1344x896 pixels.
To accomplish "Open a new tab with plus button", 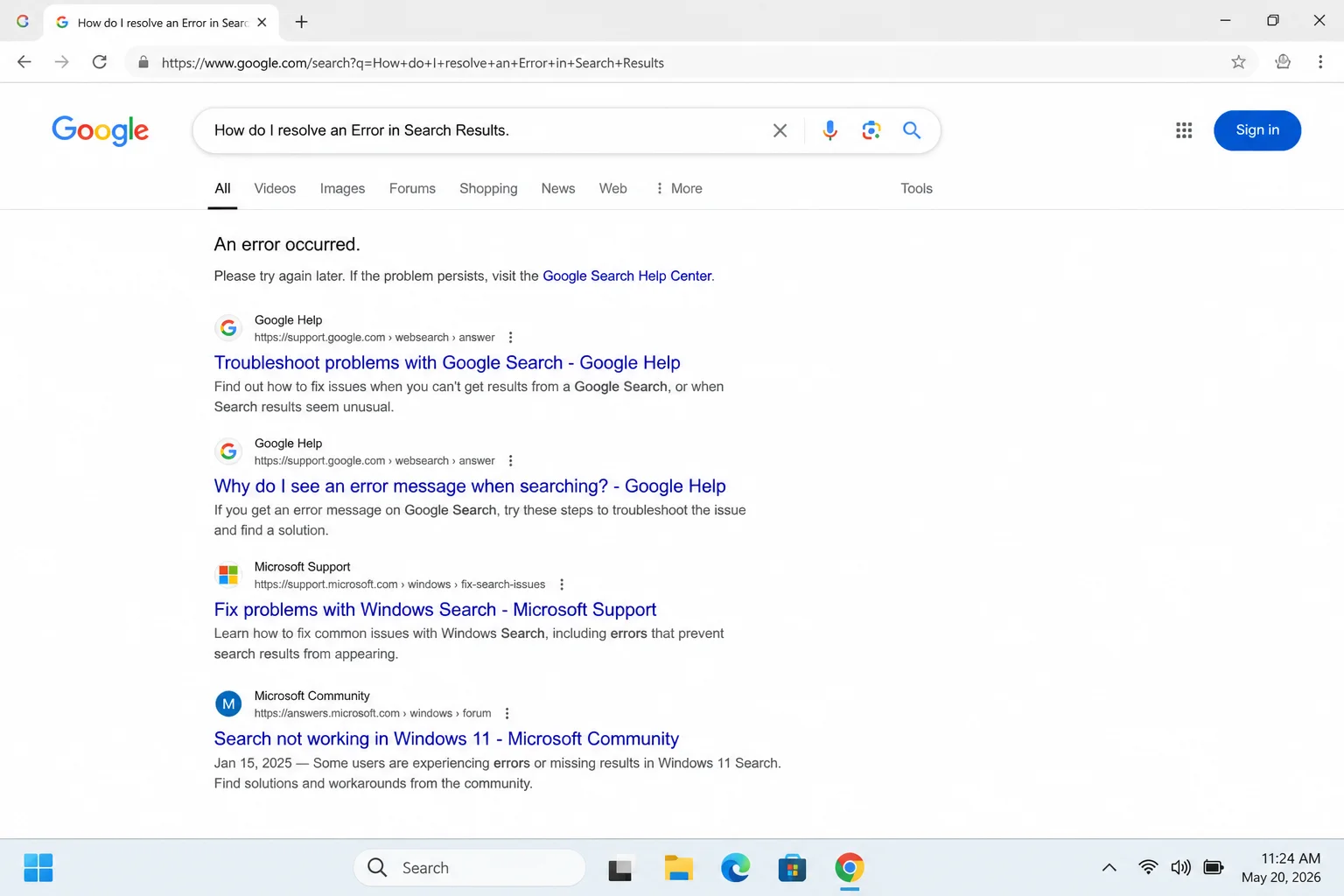I will 302,22.
